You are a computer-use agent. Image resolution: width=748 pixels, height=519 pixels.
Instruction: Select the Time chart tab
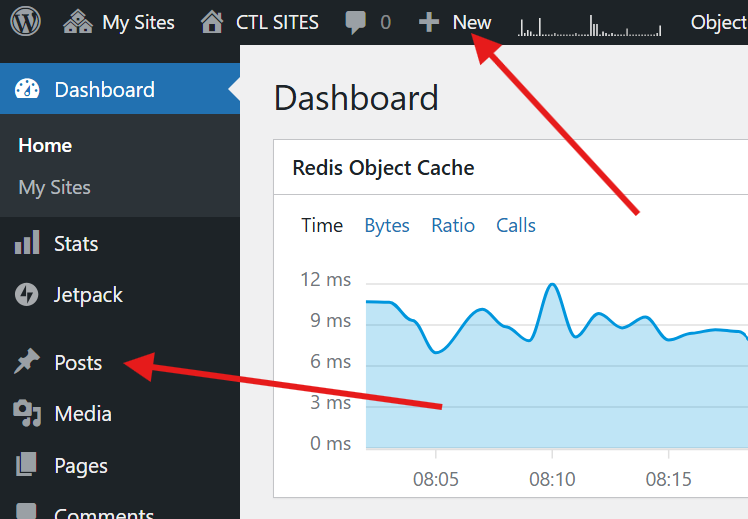pos(322,225)
